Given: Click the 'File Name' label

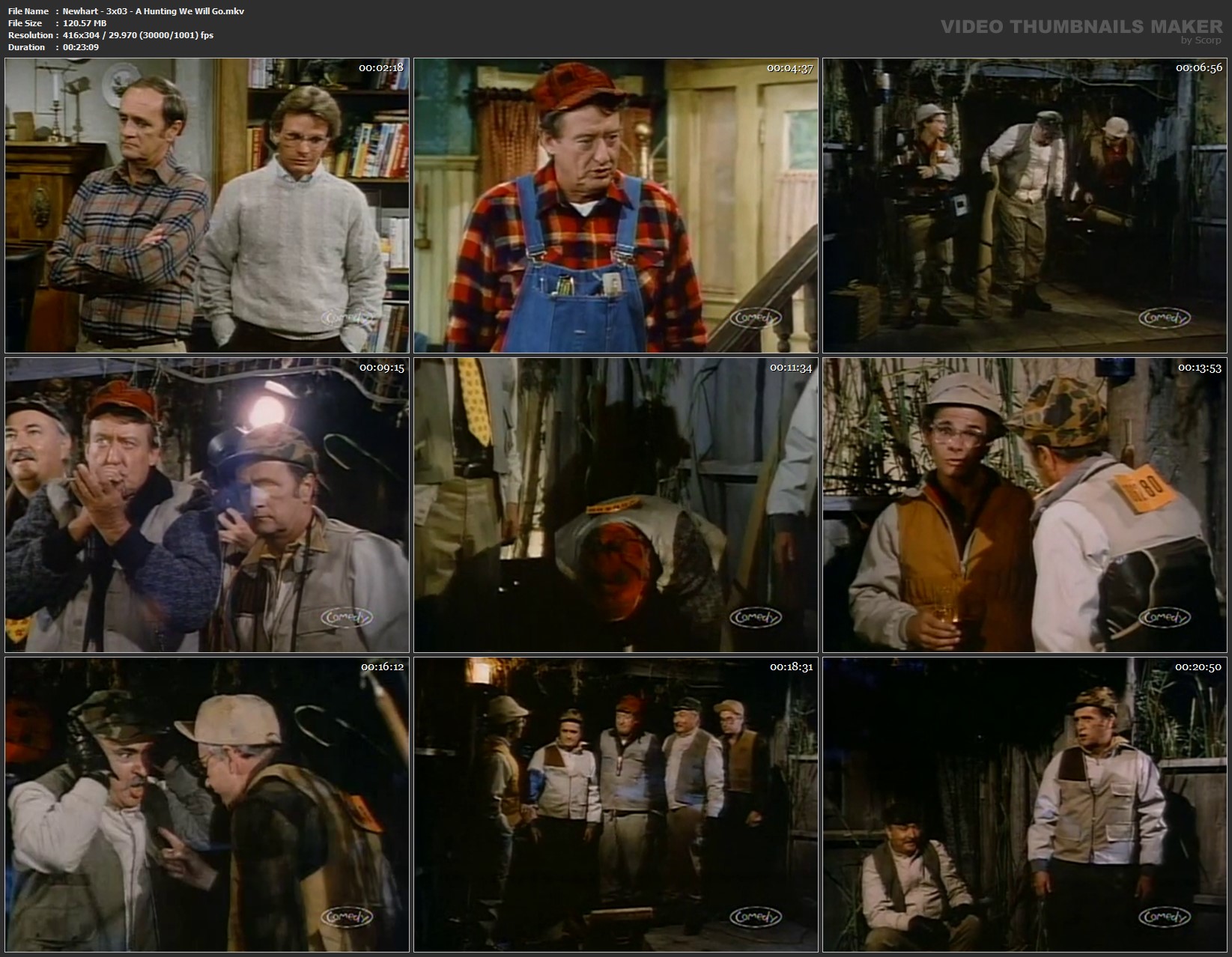Looking at the screenshot, I should click(28, 11).
